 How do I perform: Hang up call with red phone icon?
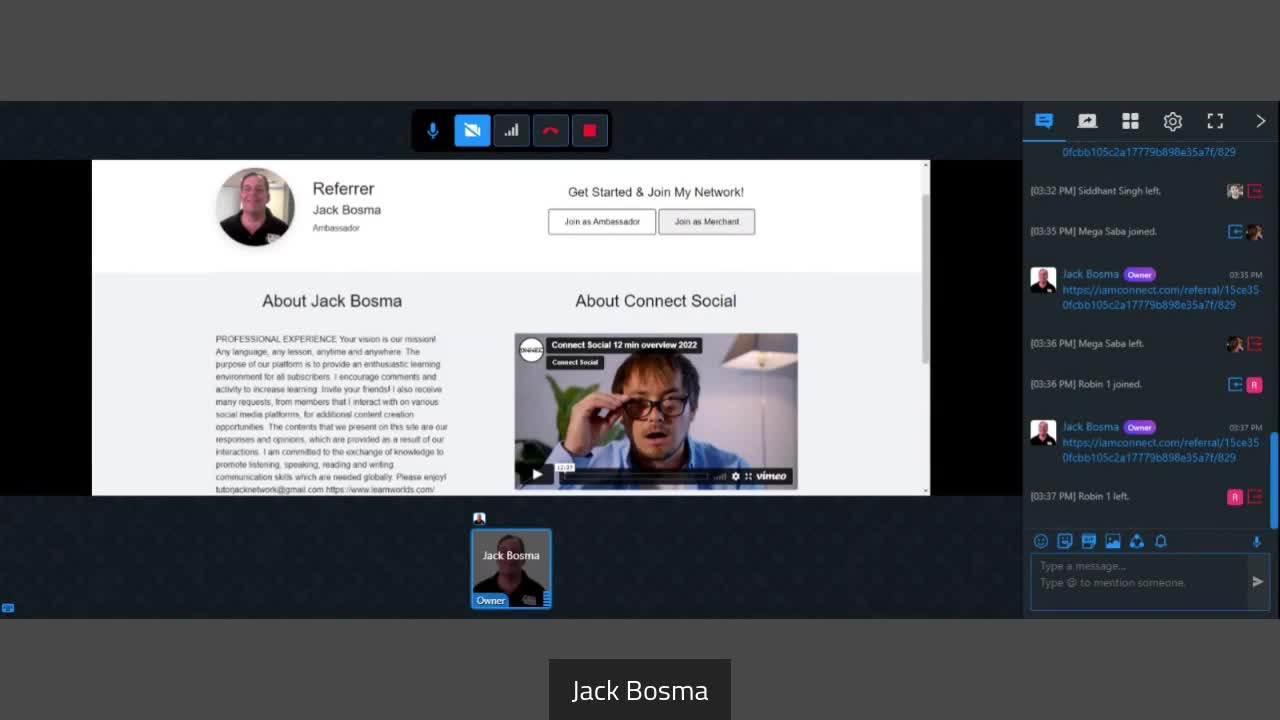(550, 131)
